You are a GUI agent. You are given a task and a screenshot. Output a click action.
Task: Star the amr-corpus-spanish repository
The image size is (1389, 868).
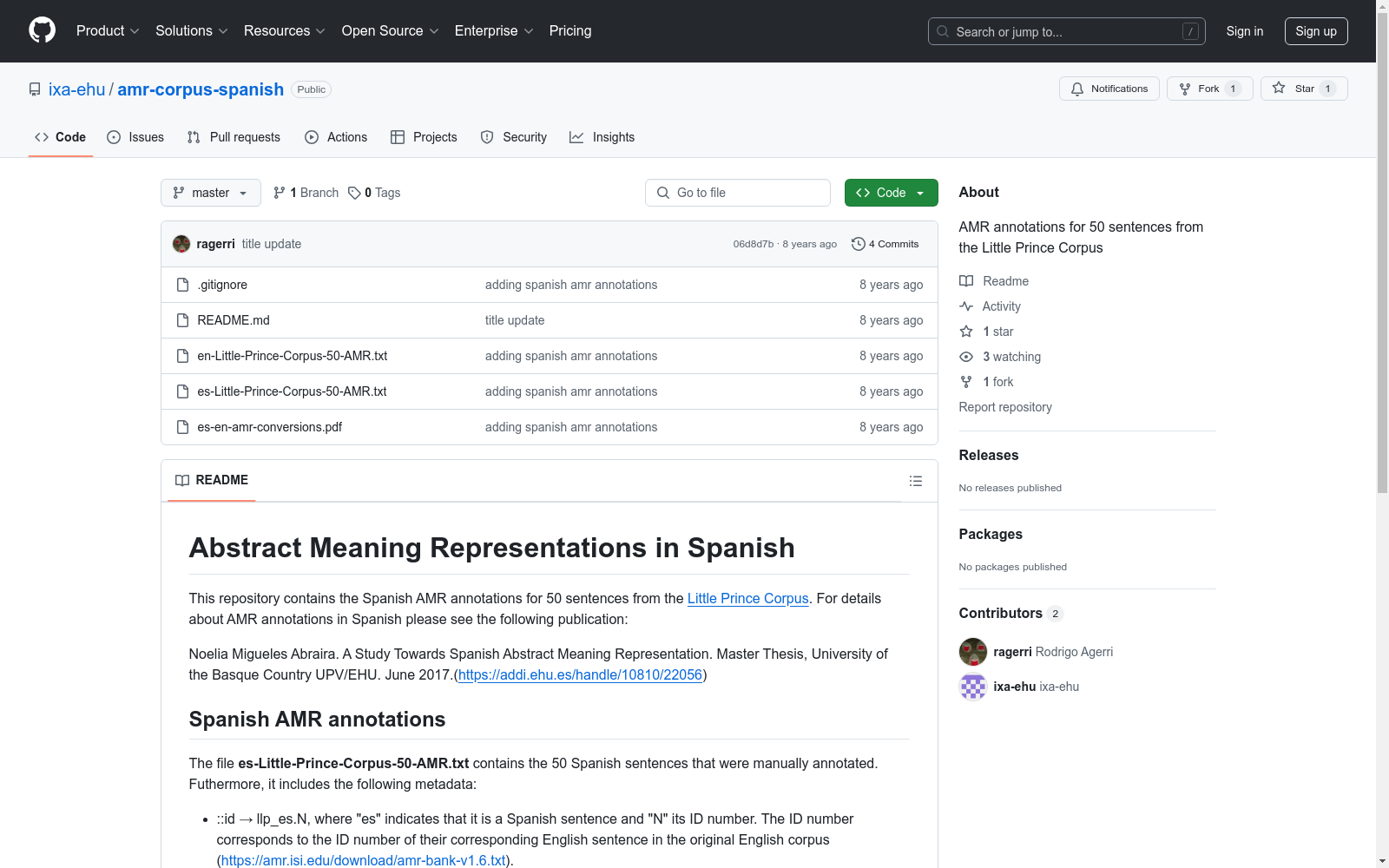click(x=1303, y=89)
